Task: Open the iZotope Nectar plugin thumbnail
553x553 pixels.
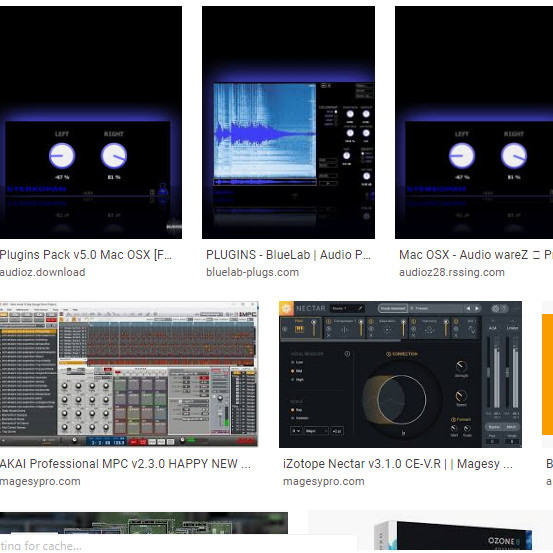Action: tap(400, 374)
